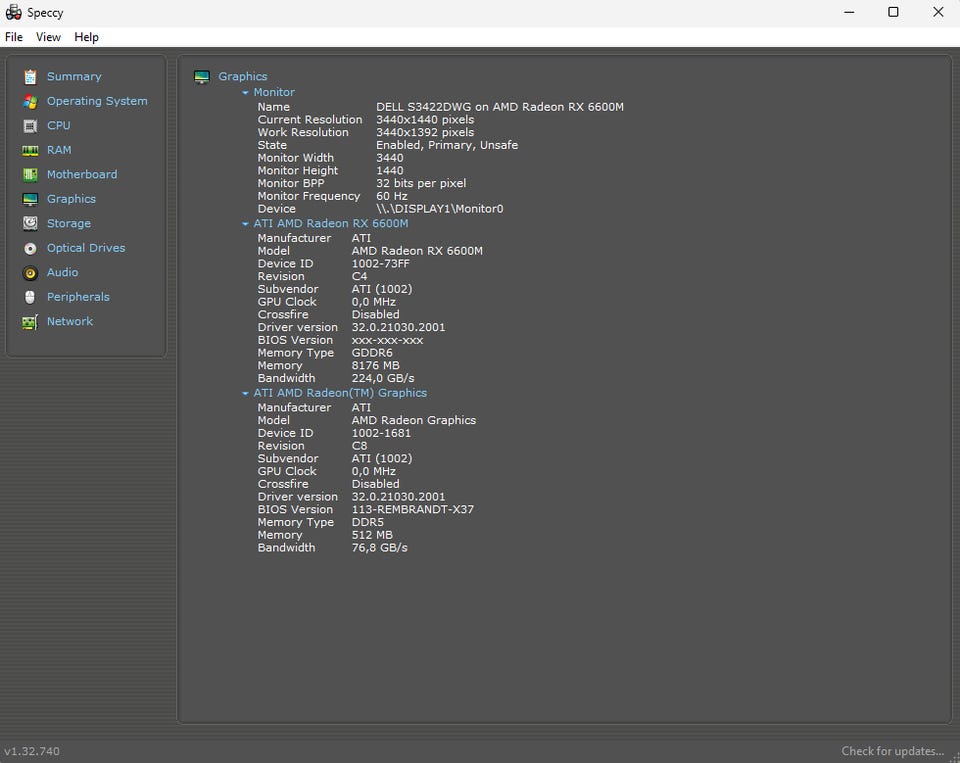
Task: Click the Monitor section heading
Action: pyautogui.click(x=274, y=92)
